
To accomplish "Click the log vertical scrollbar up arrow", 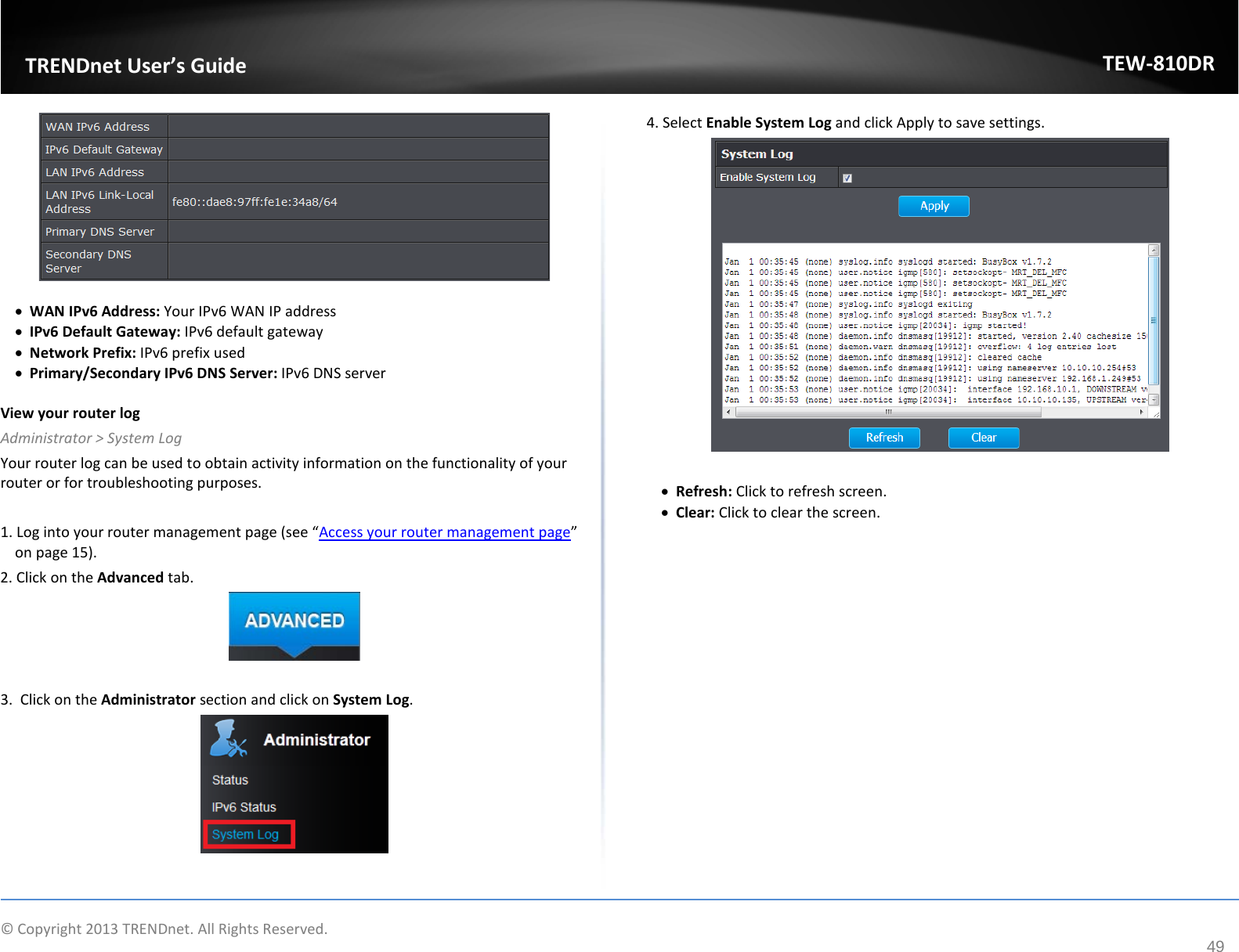I will (x=1153, y=251).
